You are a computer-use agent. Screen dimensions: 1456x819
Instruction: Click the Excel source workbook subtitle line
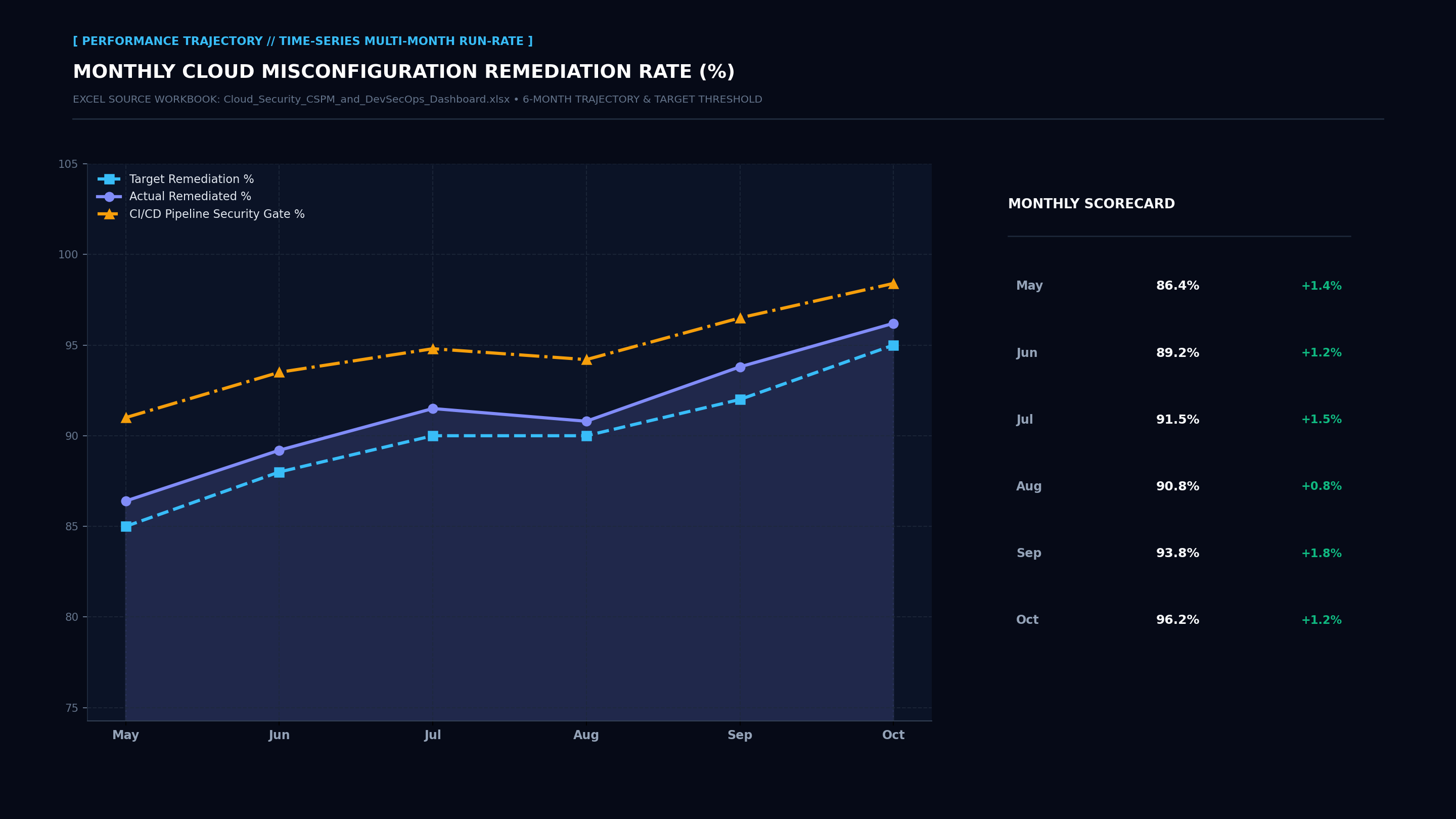point(417,100)
